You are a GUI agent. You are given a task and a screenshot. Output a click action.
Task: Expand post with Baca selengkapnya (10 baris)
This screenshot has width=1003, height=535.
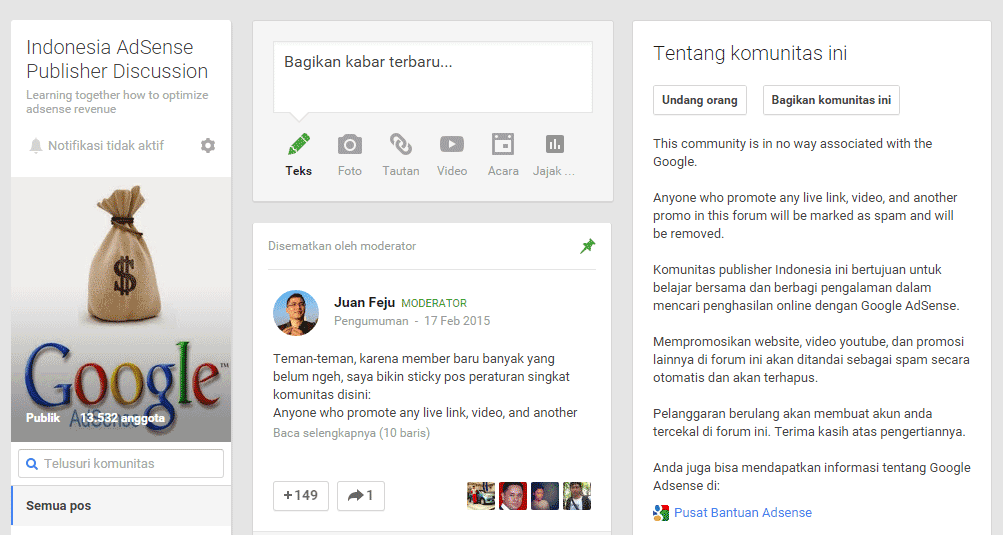351,433
